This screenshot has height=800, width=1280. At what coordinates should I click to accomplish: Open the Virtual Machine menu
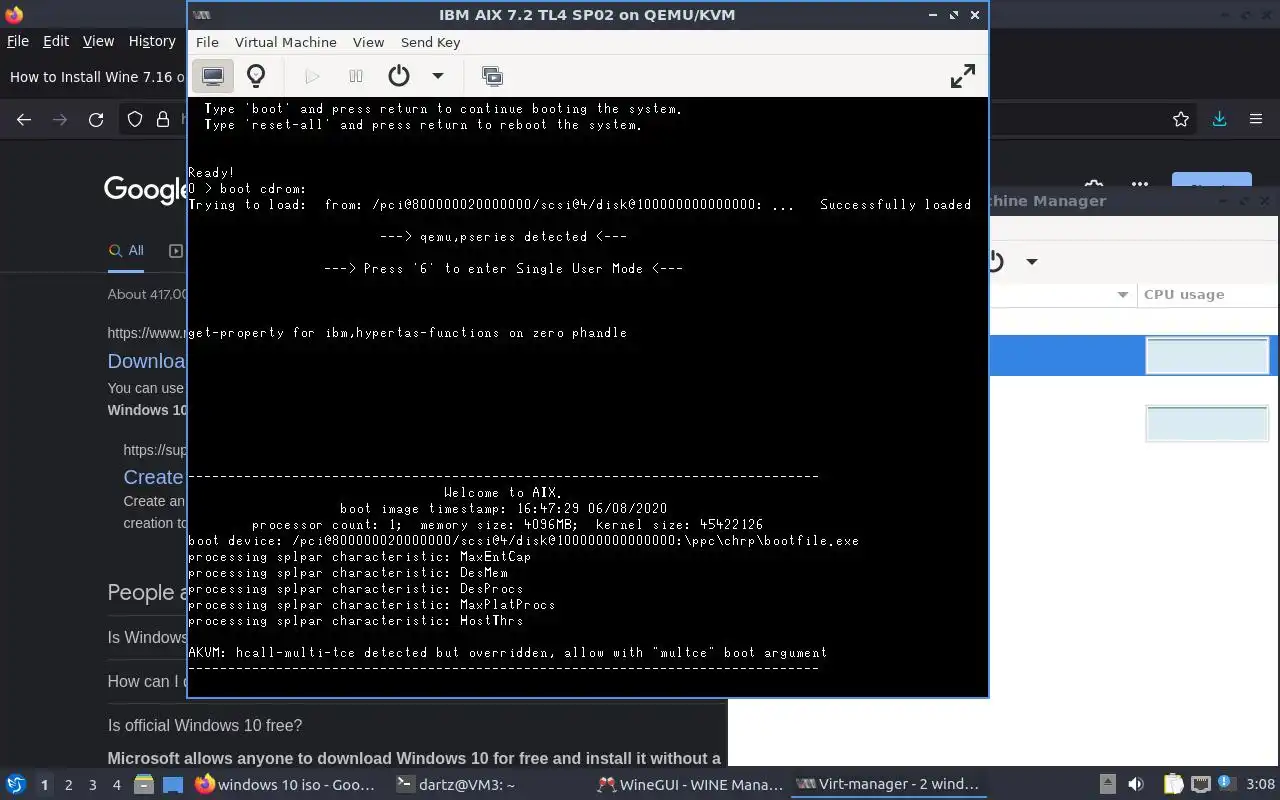click(x=285, y=42)
